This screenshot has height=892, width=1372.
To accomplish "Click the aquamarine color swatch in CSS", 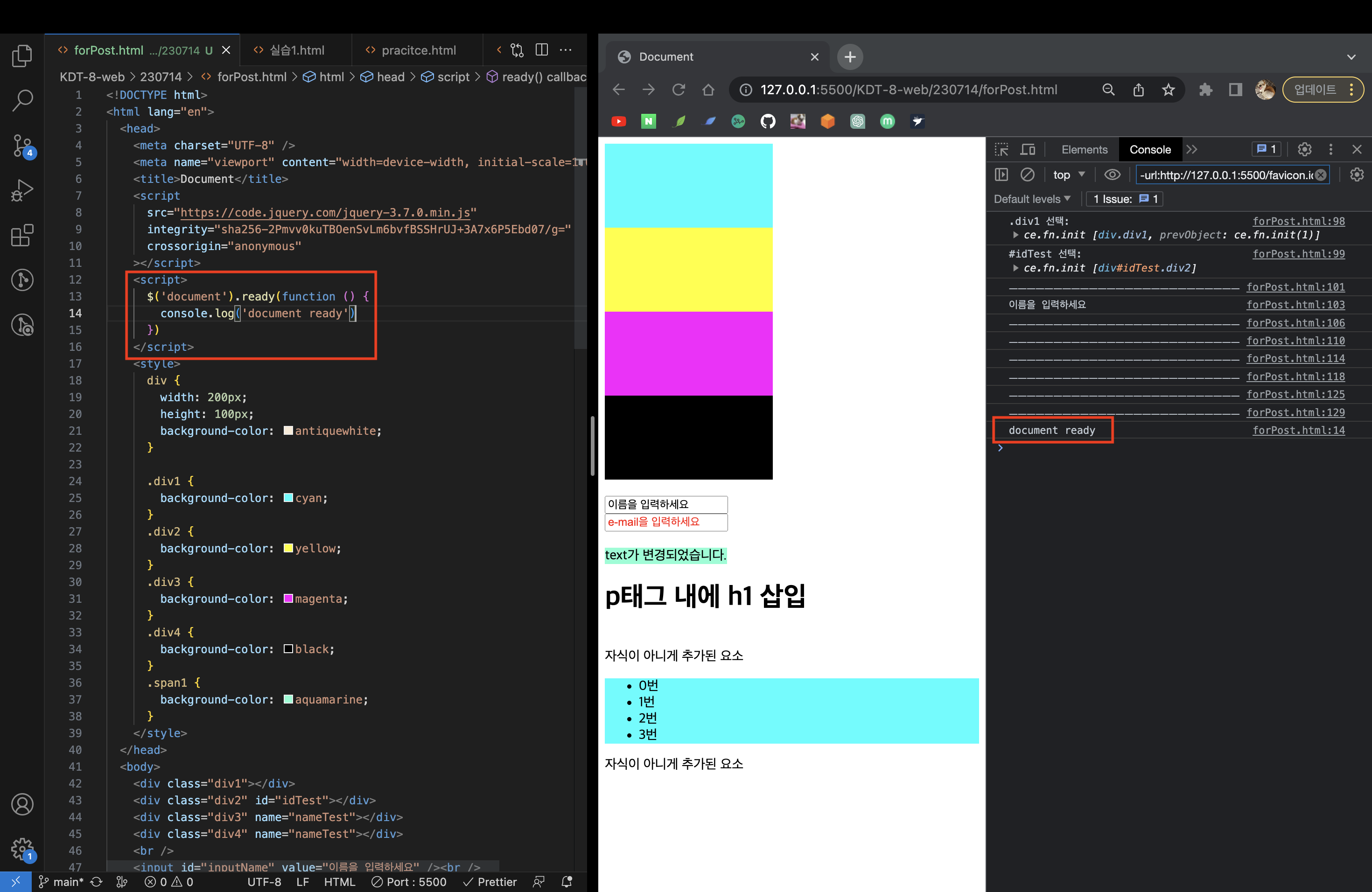I will [288, 699].
